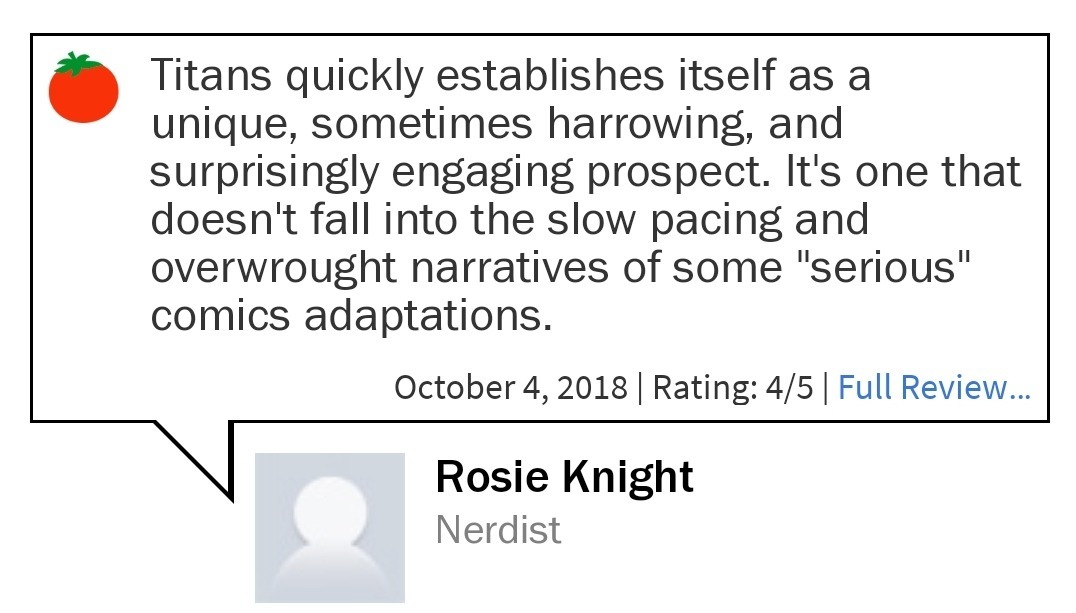This screenshot has height=613, width=1076.
Task: Visit the Nerdist publication link
Action: (x=498, y=529)
